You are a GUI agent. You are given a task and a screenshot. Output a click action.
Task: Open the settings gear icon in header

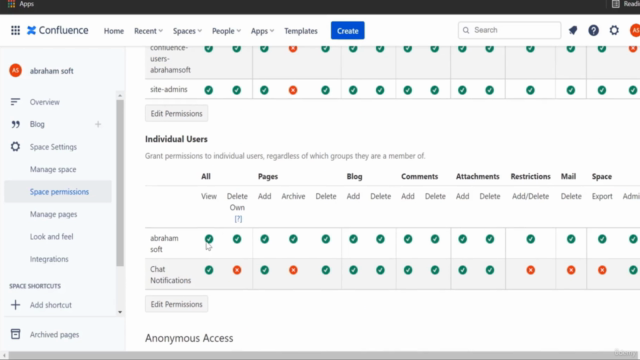[614, 30]
